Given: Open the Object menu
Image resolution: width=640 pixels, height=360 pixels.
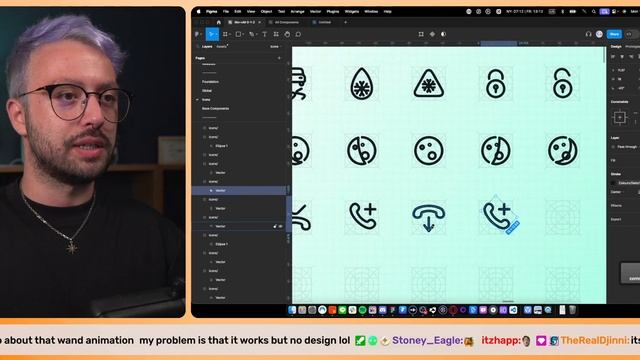Looking at the screenshot, I should tap(267, 11).
